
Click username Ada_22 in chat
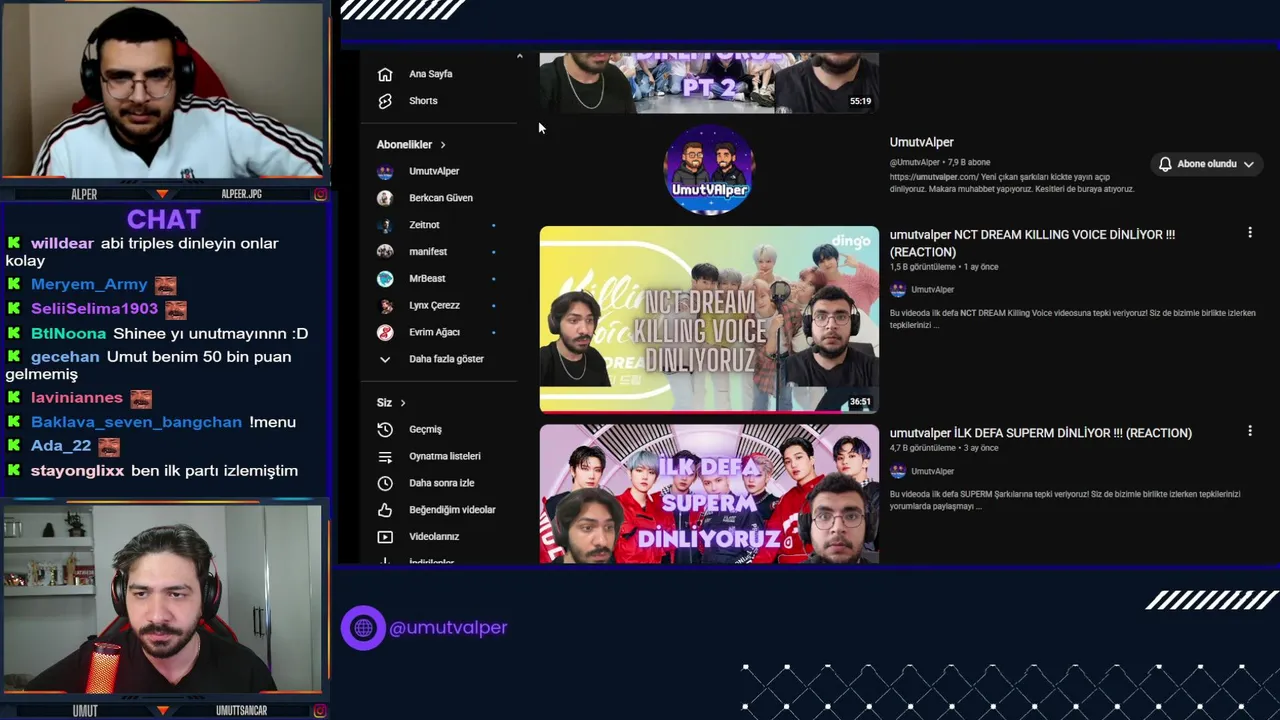[60, 446]
